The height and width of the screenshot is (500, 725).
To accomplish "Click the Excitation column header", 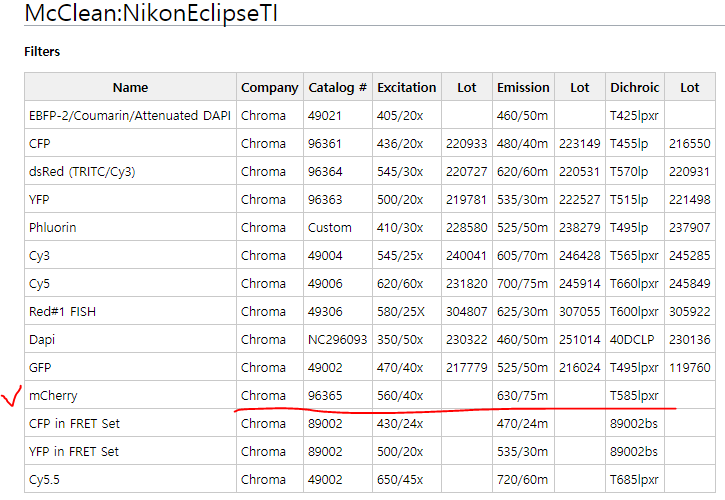I will (x=406, y=87).
